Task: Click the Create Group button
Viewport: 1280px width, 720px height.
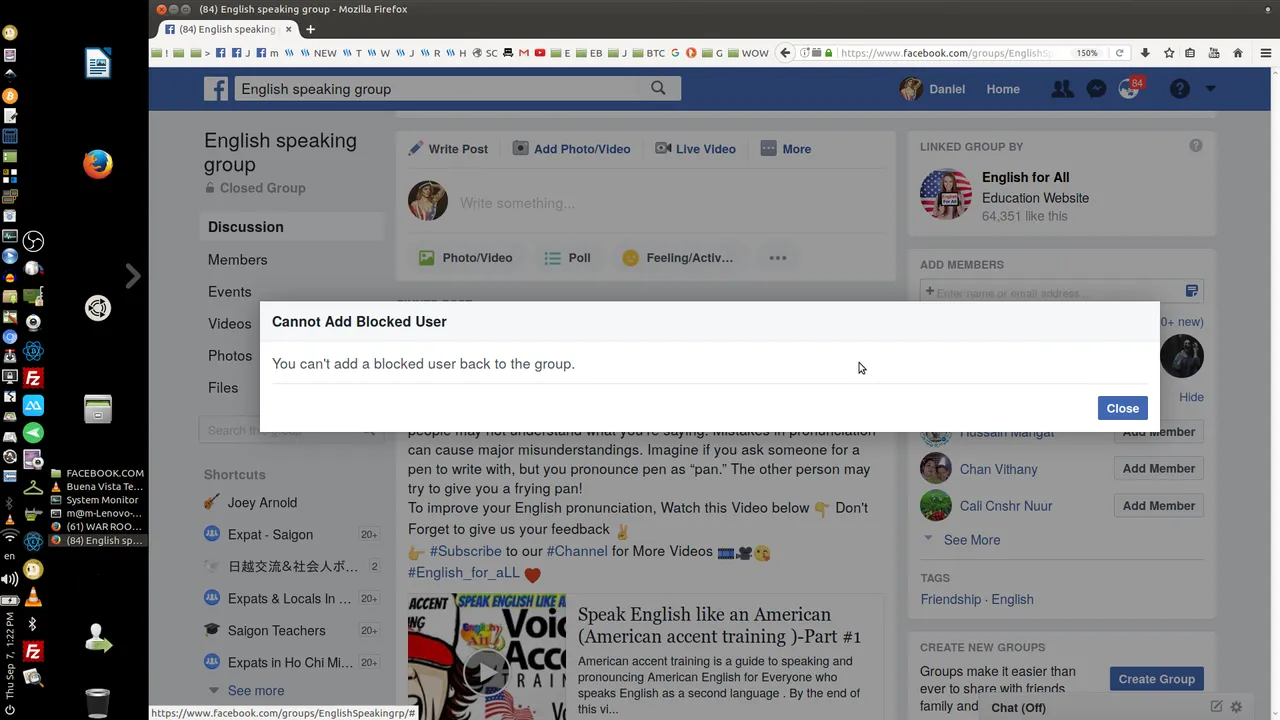Action: coord(1156,679)
